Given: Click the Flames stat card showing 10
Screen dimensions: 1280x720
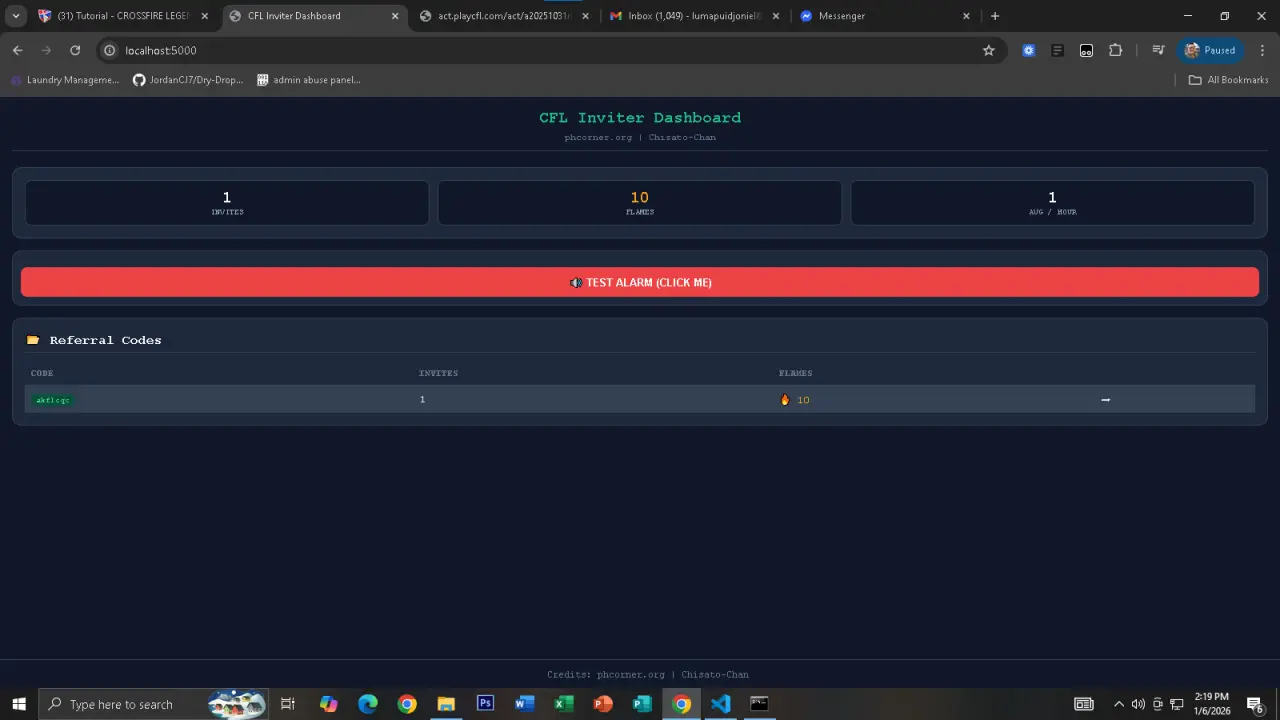Looking at the screenshot, I should tap(640, 203).
